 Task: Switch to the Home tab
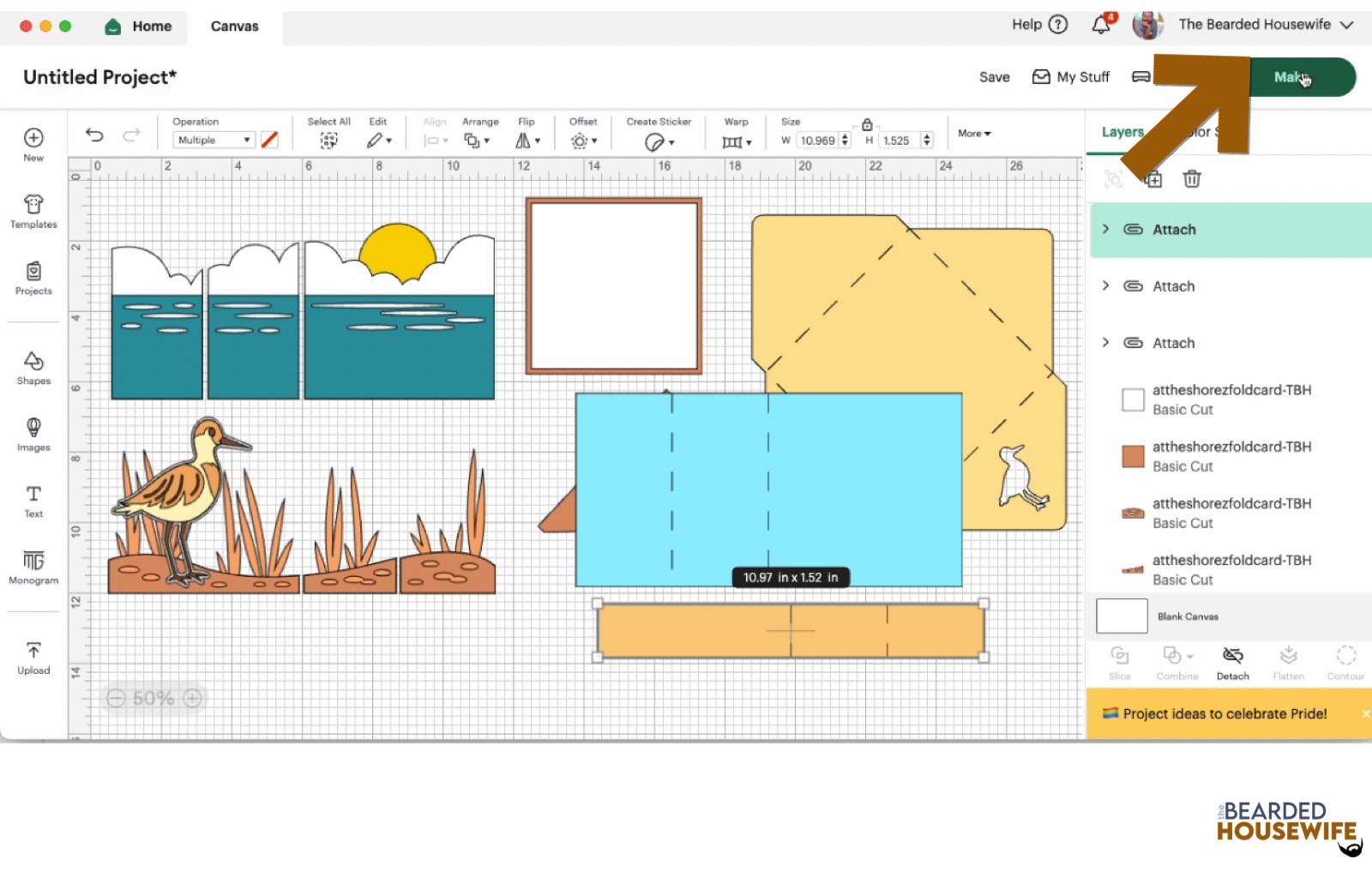[138, 27]
